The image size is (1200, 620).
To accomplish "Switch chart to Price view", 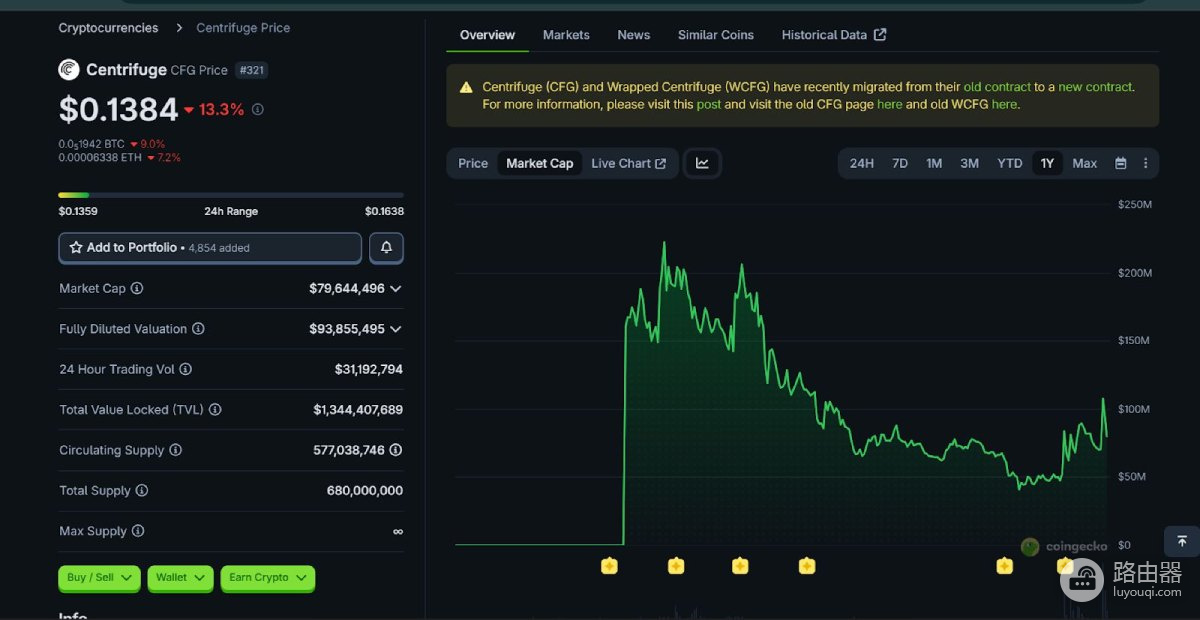I will pyautogui.click(x=473, y=163).
